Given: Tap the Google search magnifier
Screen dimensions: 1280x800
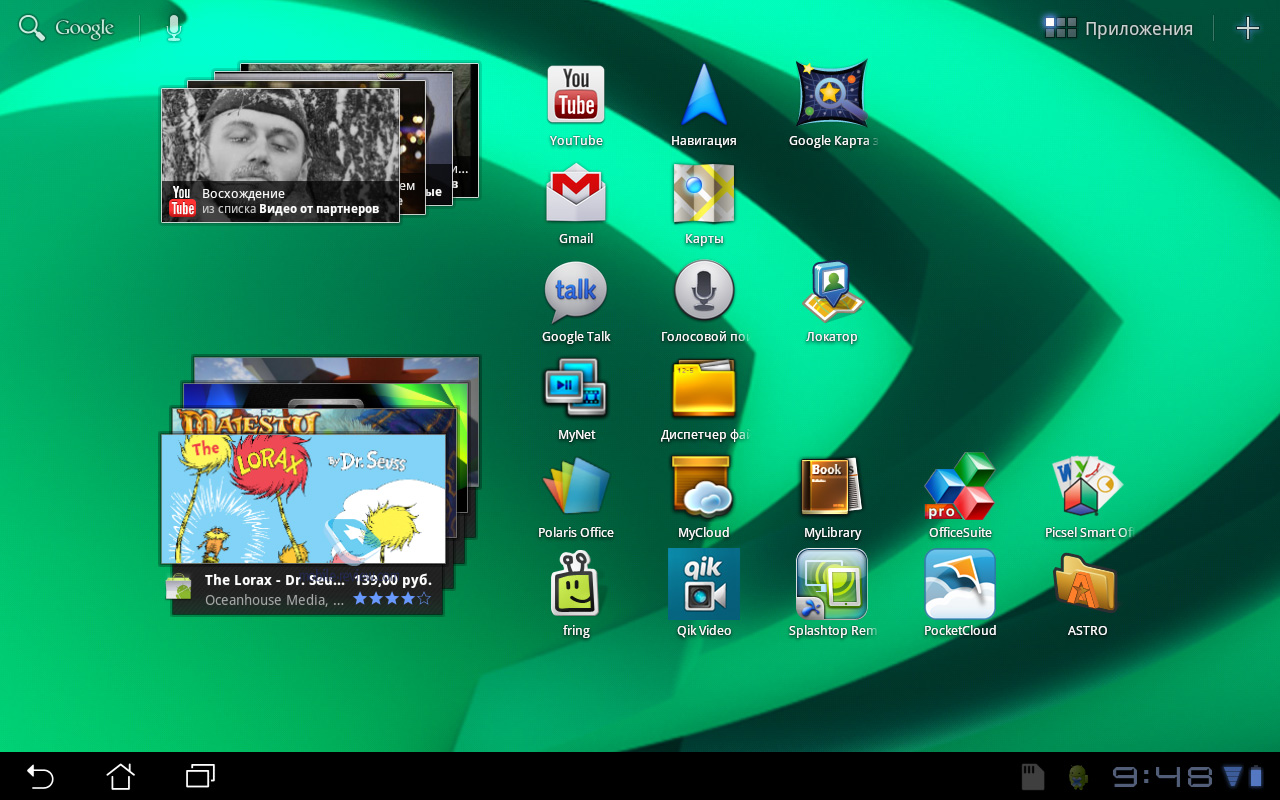Looking at the screenshot, I should tap(32, 28).
